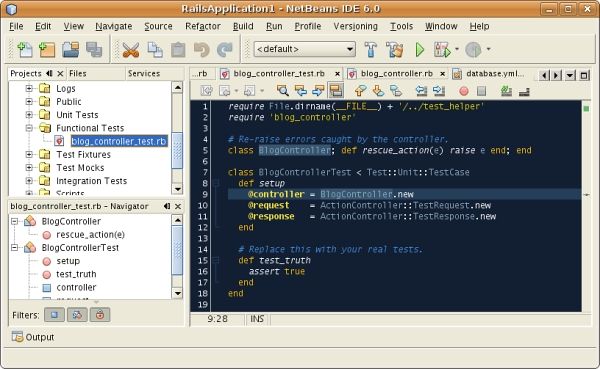The width and height of the screenshot is (600, 369).
Task: Clean and Build Main Project icon
Action: (x=395, y=50)
